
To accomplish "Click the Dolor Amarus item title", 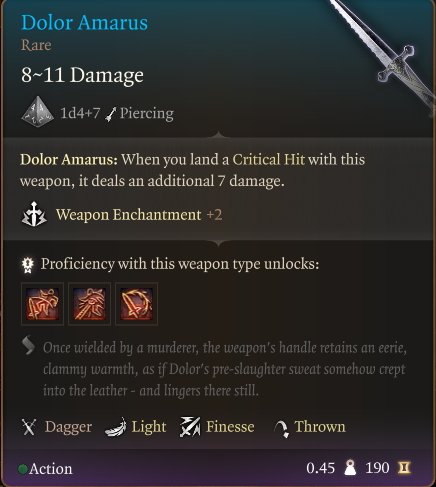I will tap(84, 23).
